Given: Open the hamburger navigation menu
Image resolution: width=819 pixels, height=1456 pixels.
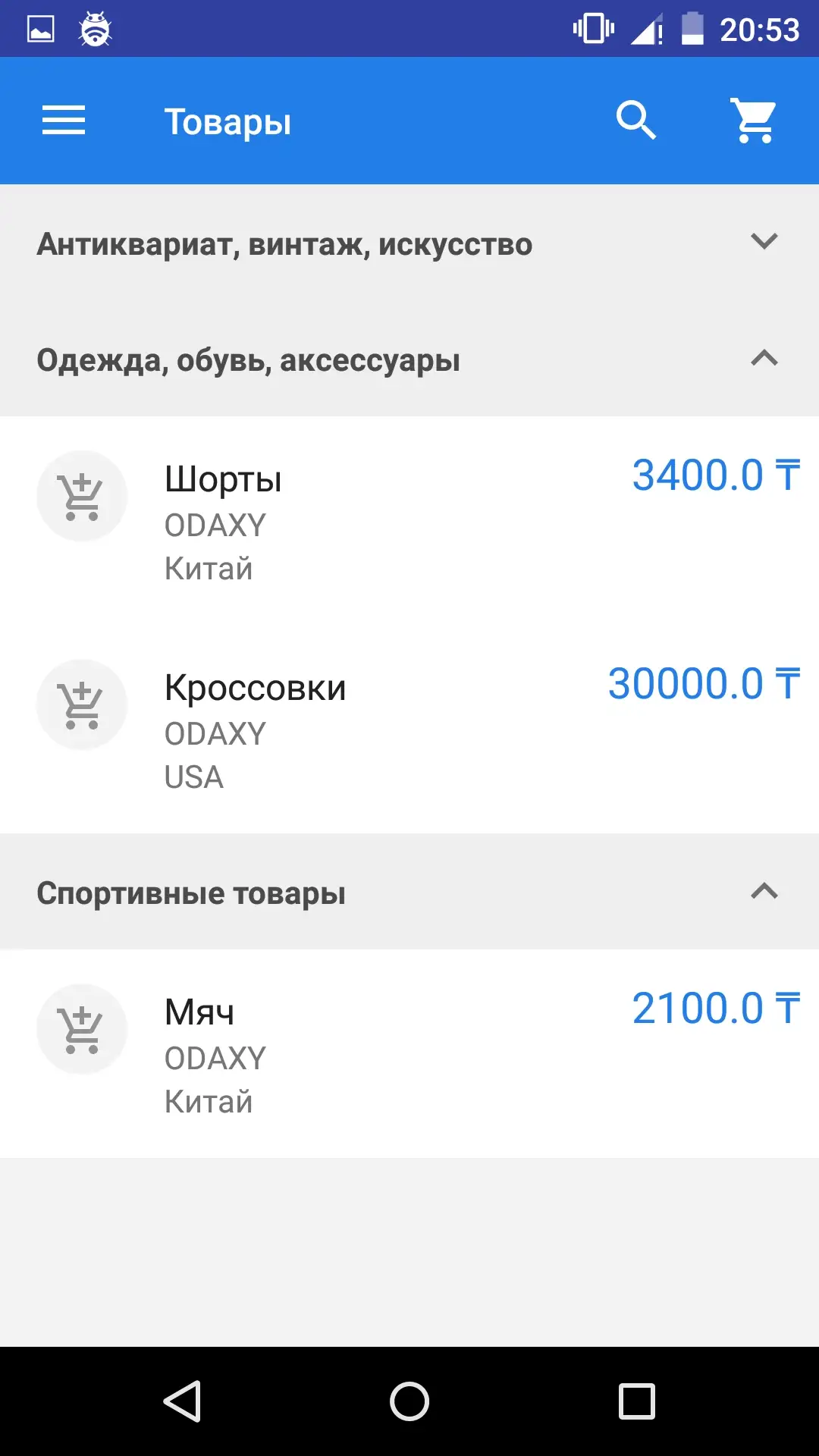Looking at the screenshot, I should (x=64, y=121).
